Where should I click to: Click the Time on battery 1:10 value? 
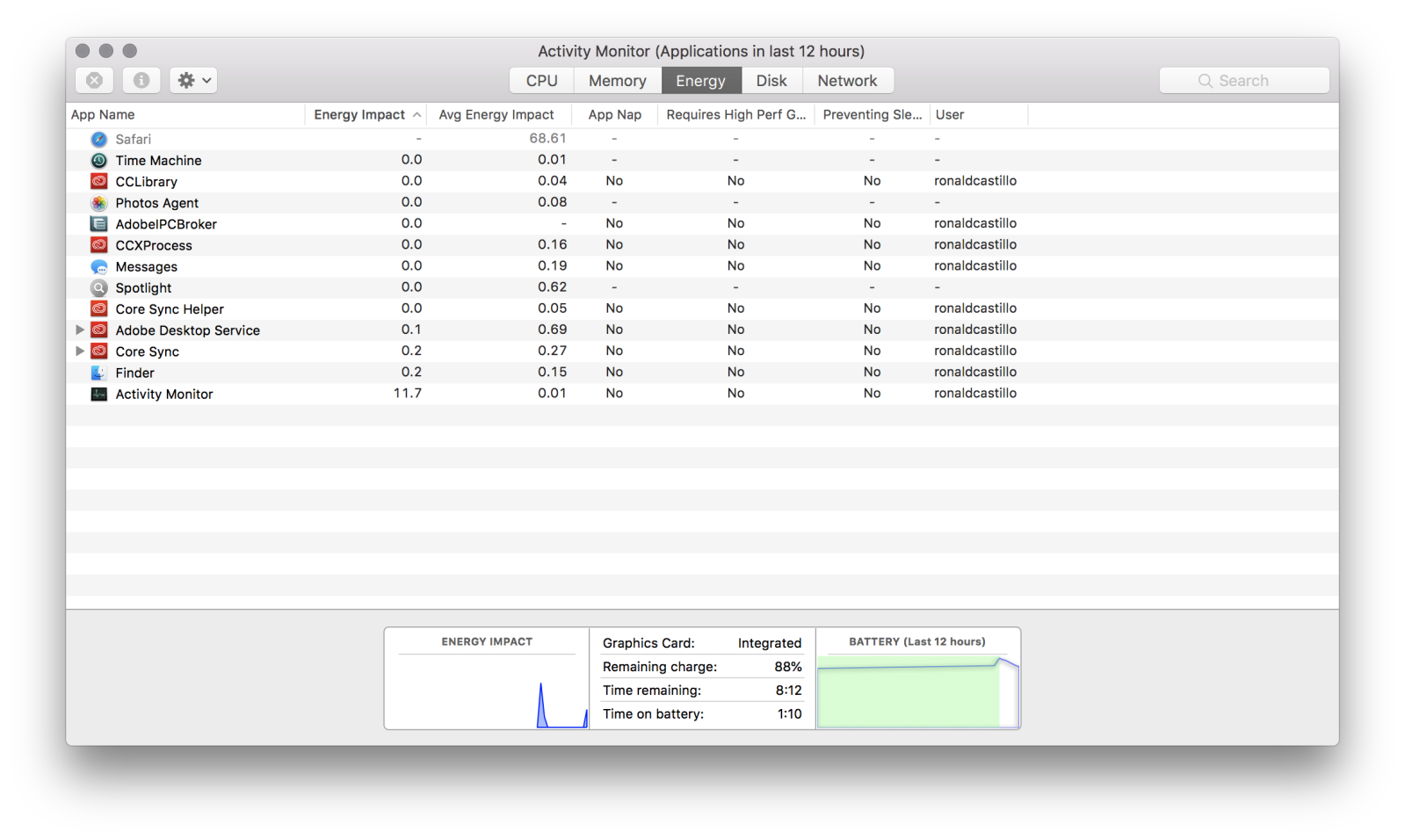790,714
